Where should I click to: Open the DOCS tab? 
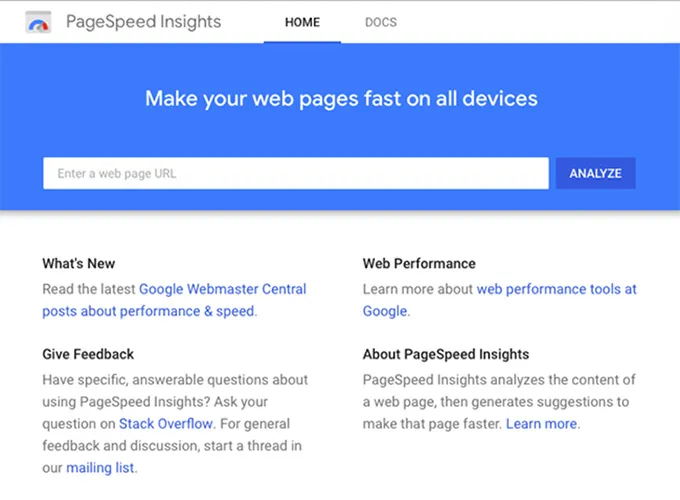[380, 22]
